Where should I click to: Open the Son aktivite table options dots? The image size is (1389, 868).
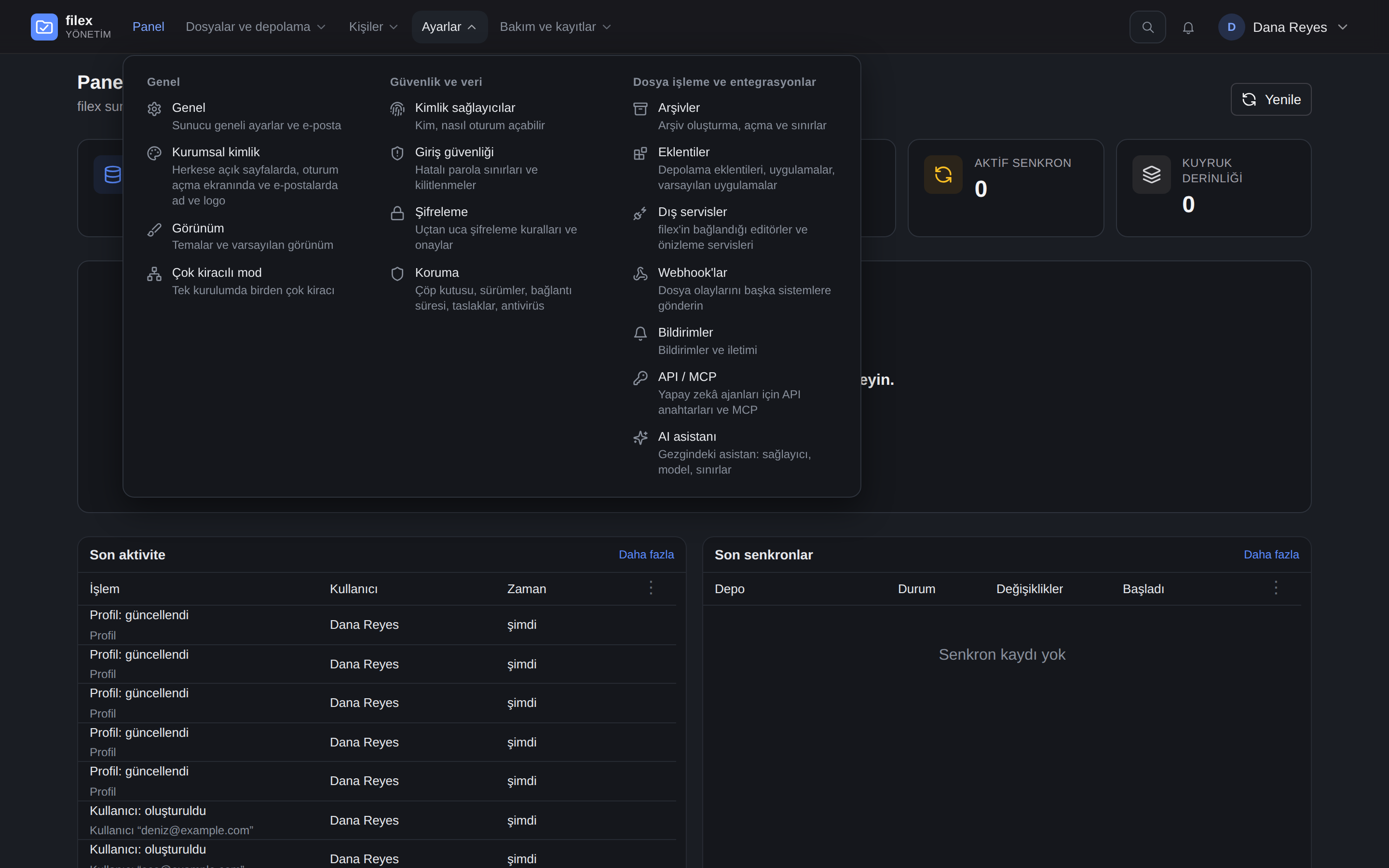[x=651, y=588]
